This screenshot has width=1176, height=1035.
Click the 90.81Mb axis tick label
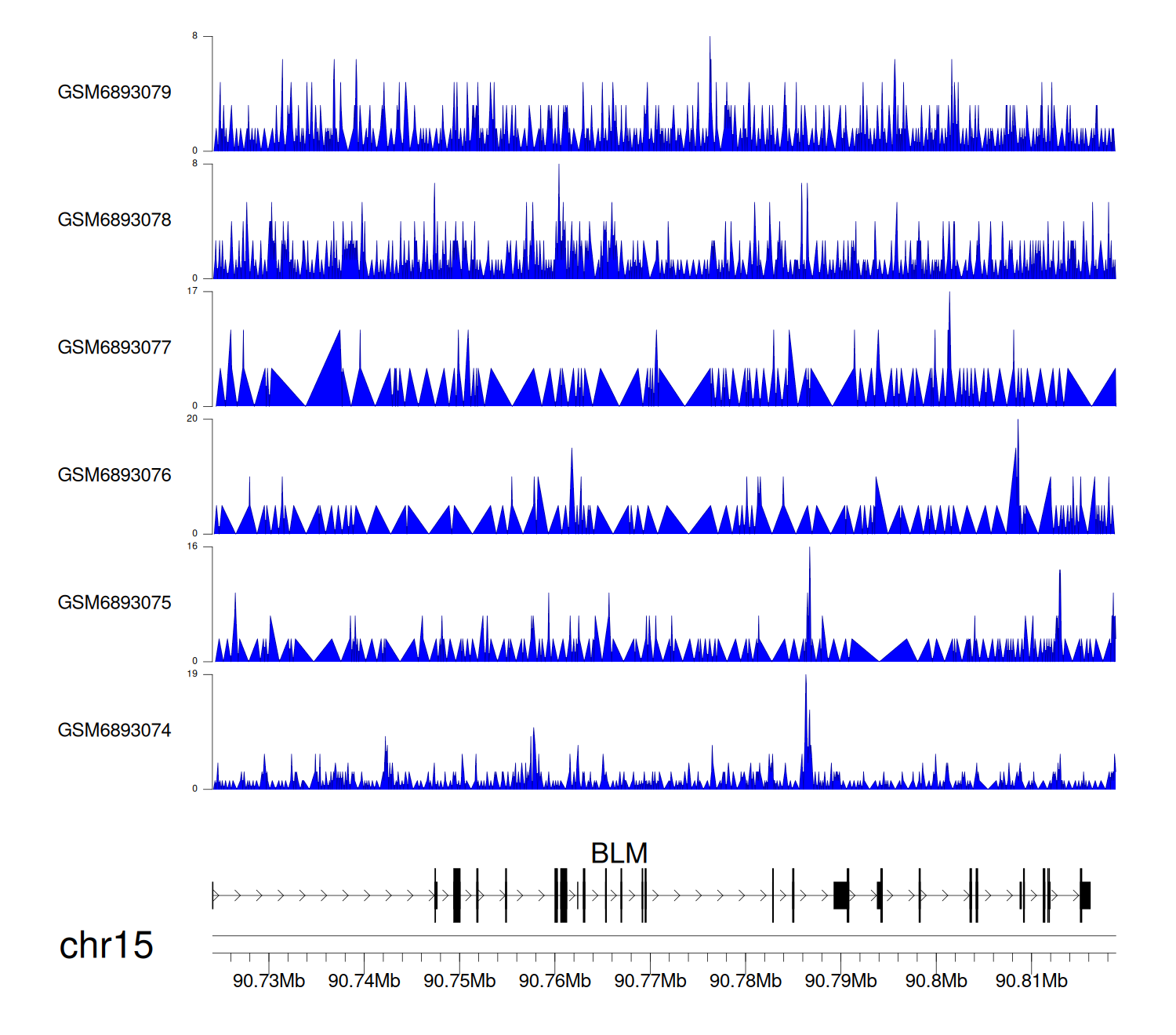pyautogui.click(x=1031, y=982)
